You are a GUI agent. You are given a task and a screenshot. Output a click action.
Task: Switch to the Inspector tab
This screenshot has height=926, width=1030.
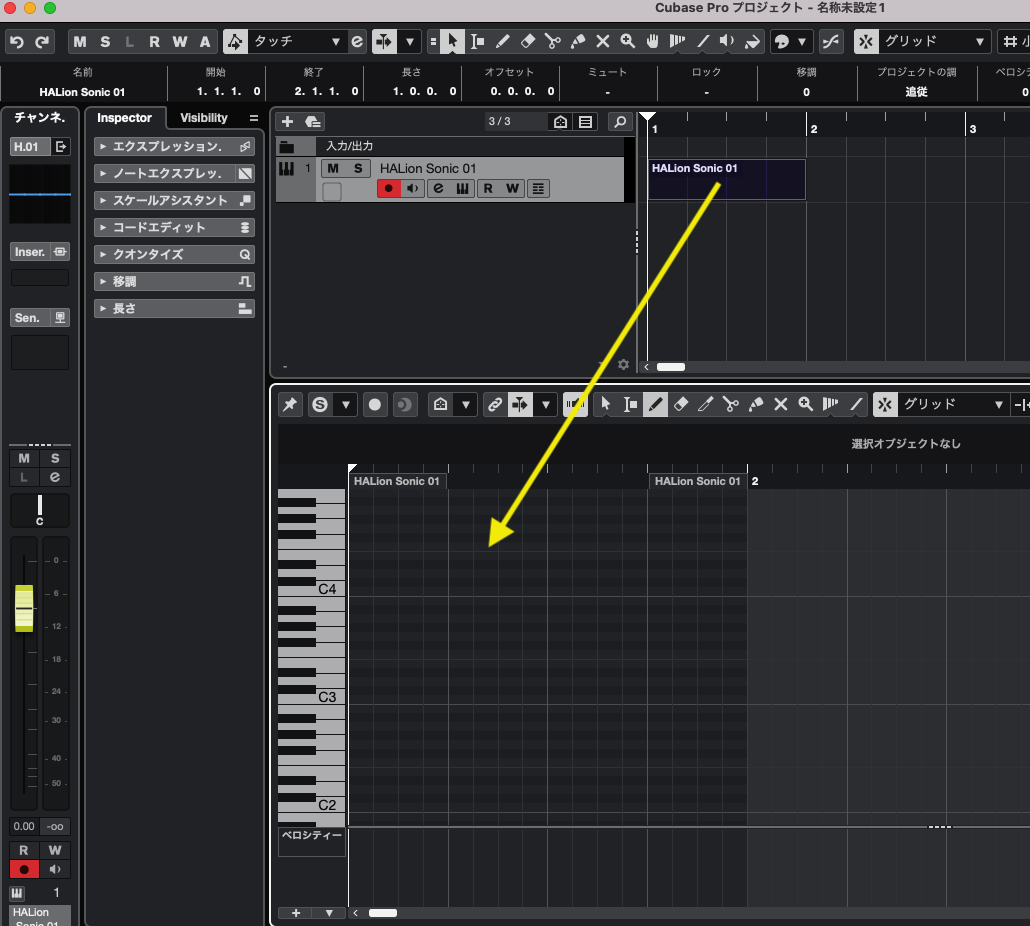(124, 118)
